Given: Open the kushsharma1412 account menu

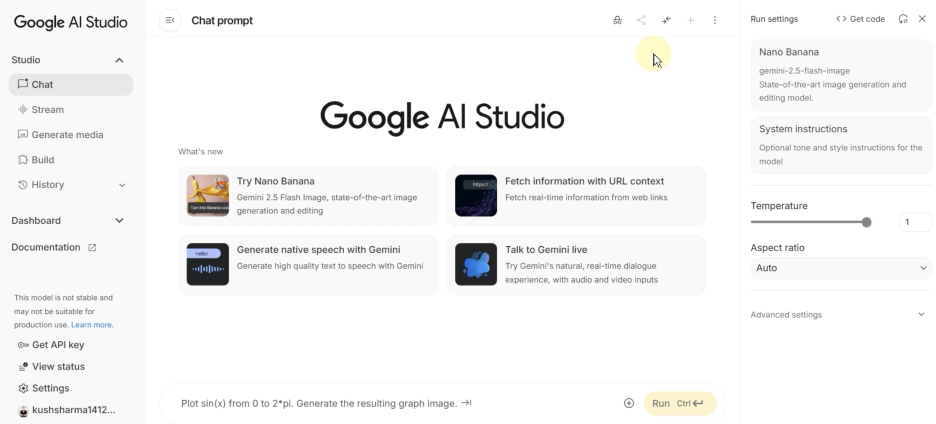Looking at the screenshot, I should pos(66,410).
